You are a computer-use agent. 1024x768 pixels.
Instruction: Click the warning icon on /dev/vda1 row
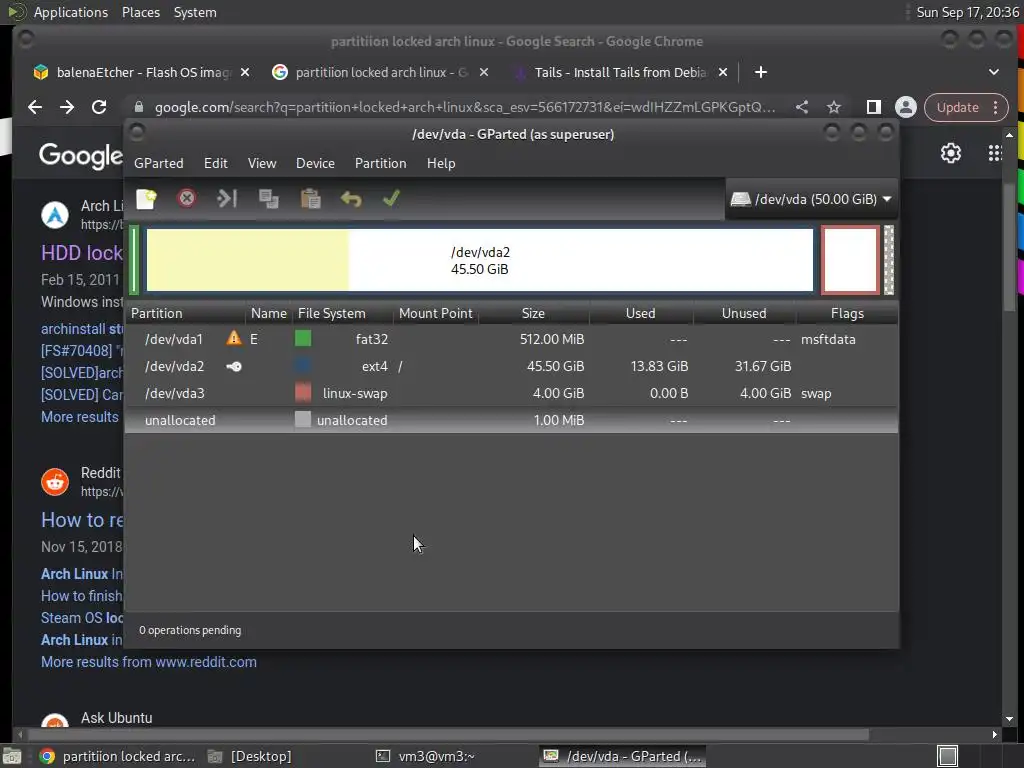click(233, 338)
